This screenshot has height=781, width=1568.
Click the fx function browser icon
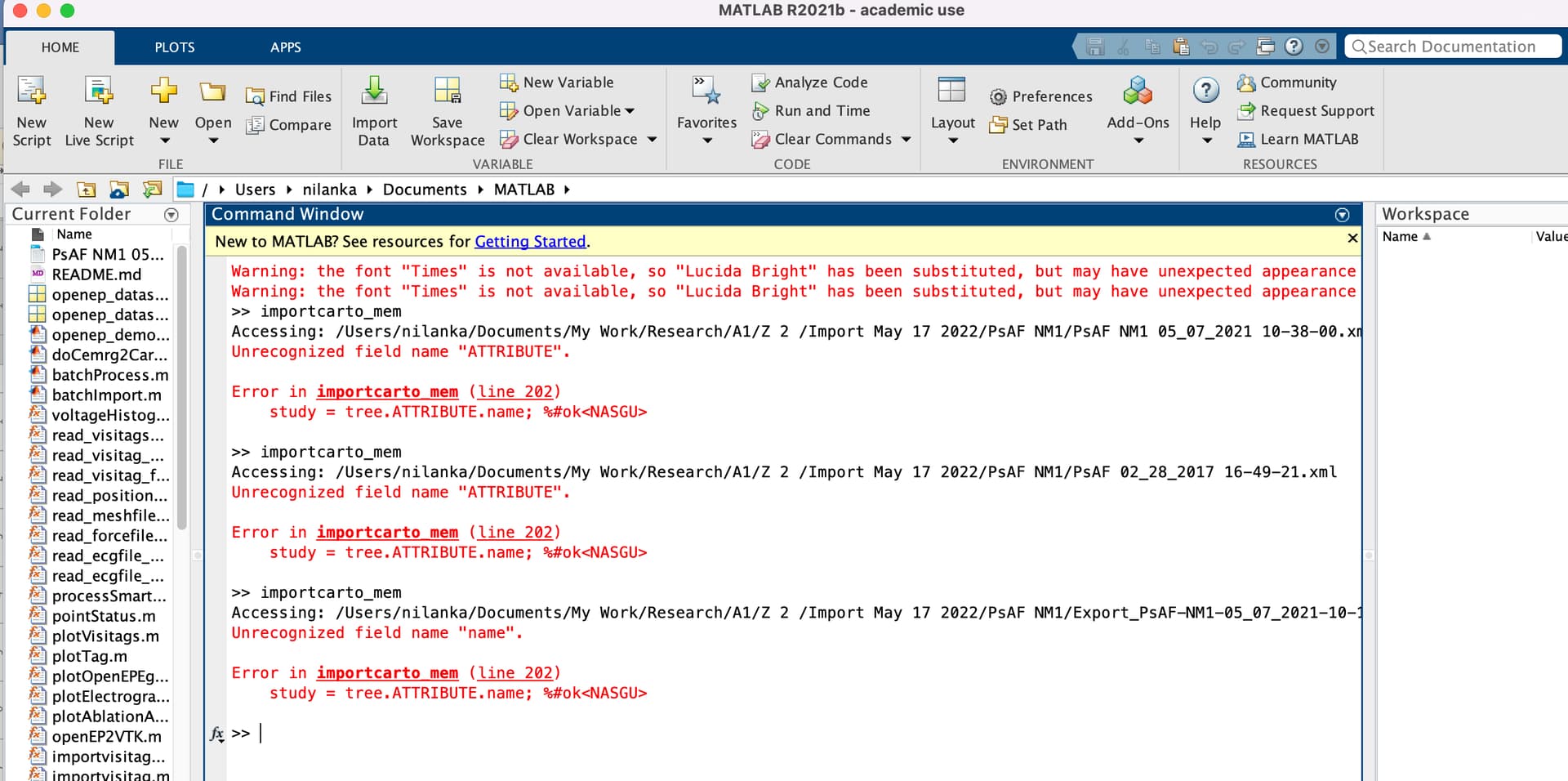(x=216, y=734)
